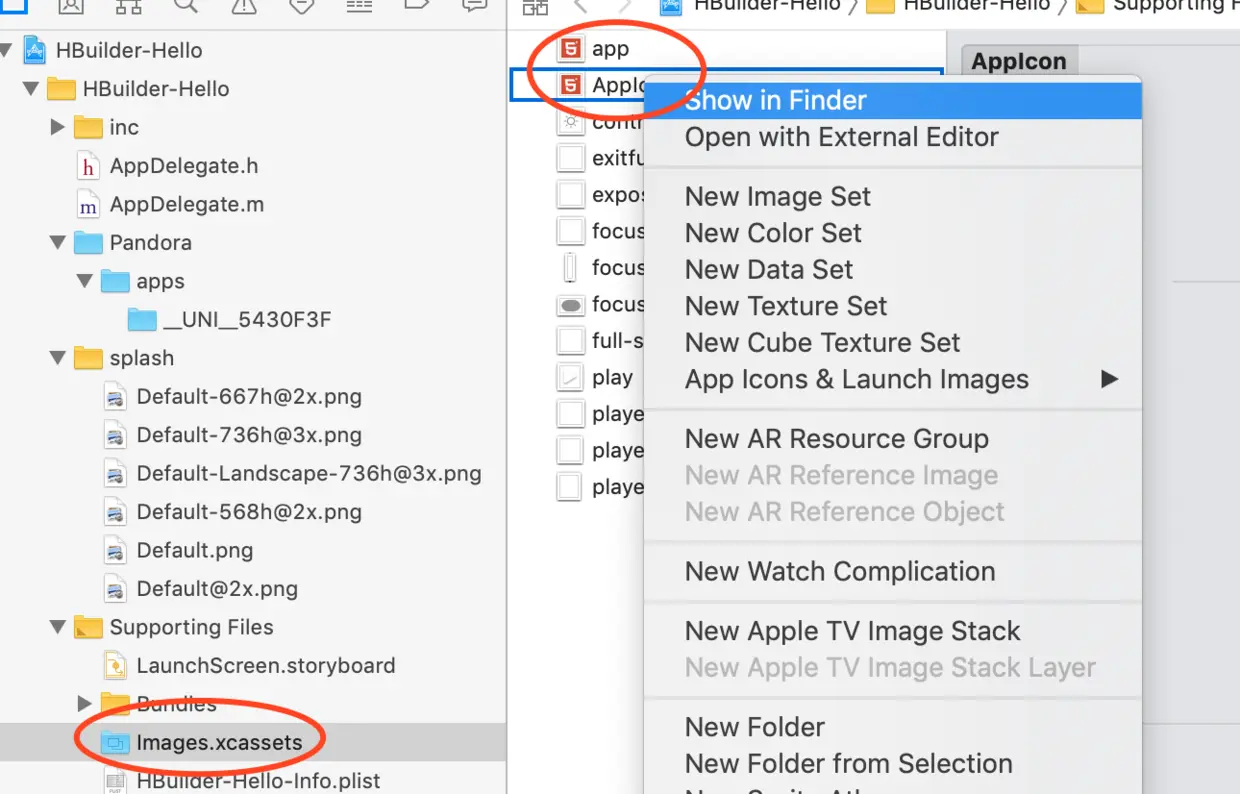Click the app asset's HTML5 thumbnail icon

[x=570, y=49]
